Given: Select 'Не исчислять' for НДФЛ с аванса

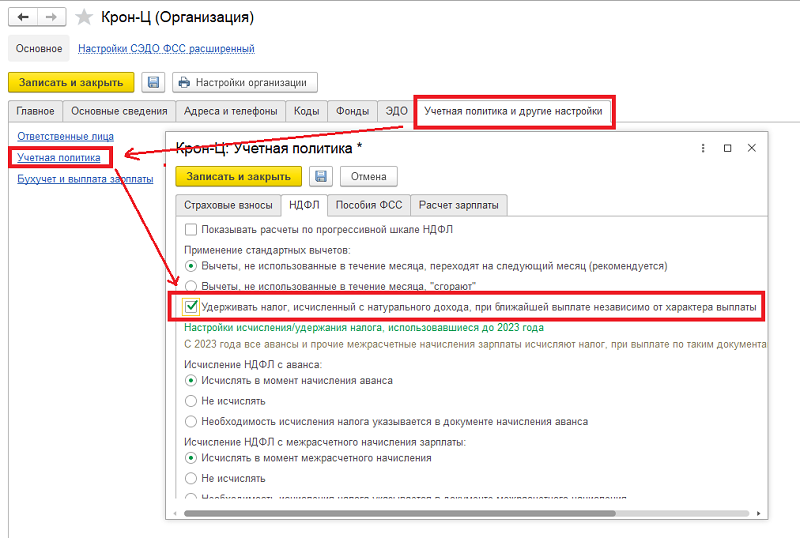Looking at the screenshot, I should point(192,401).
